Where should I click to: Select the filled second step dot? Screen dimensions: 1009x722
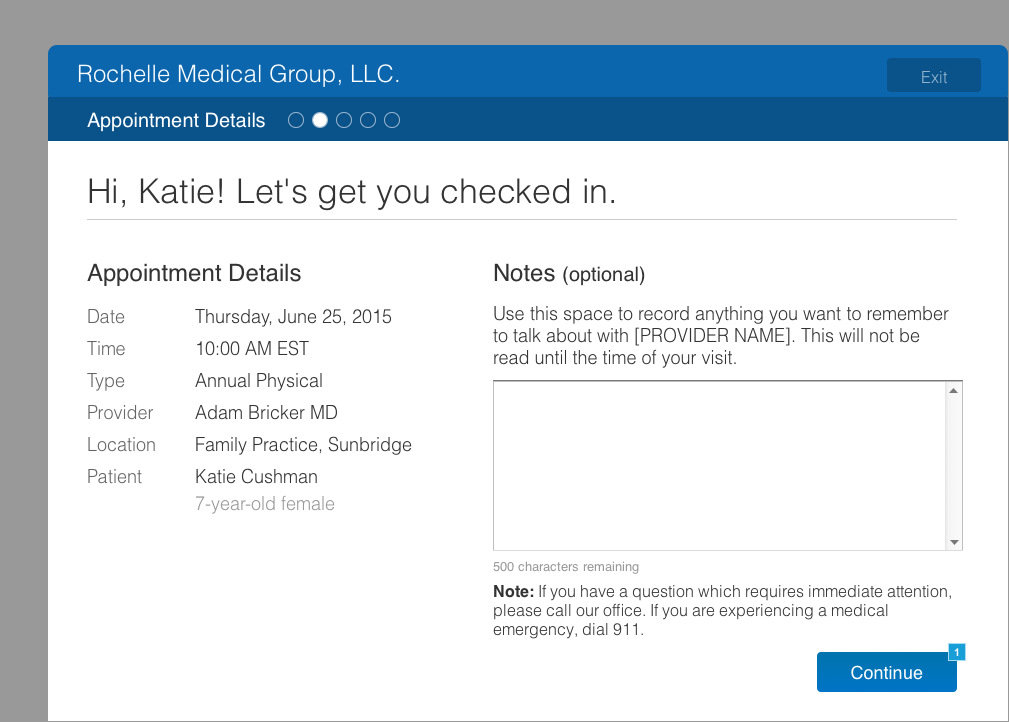click(x=320, y=120)
